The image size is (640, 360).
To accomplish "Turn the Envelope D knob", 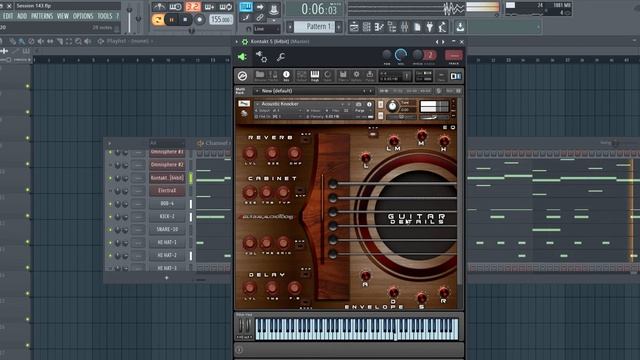I will (393, 292).
